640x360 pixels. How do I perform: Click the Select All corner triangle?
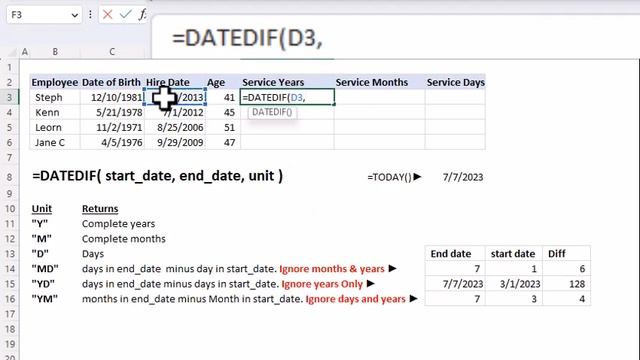click(x=11, y=52)
